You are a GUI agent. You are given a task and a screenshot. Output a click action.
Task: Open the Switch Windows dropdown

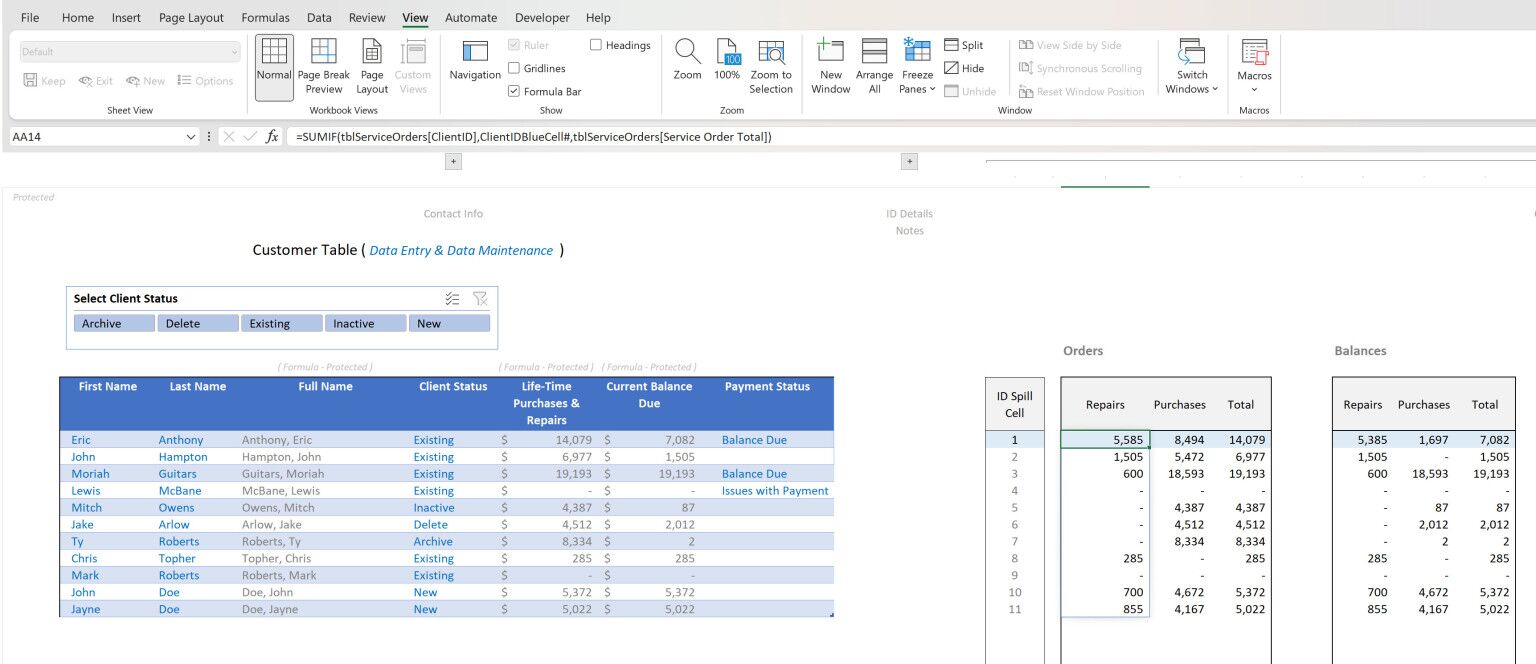tap(1191, 66)
